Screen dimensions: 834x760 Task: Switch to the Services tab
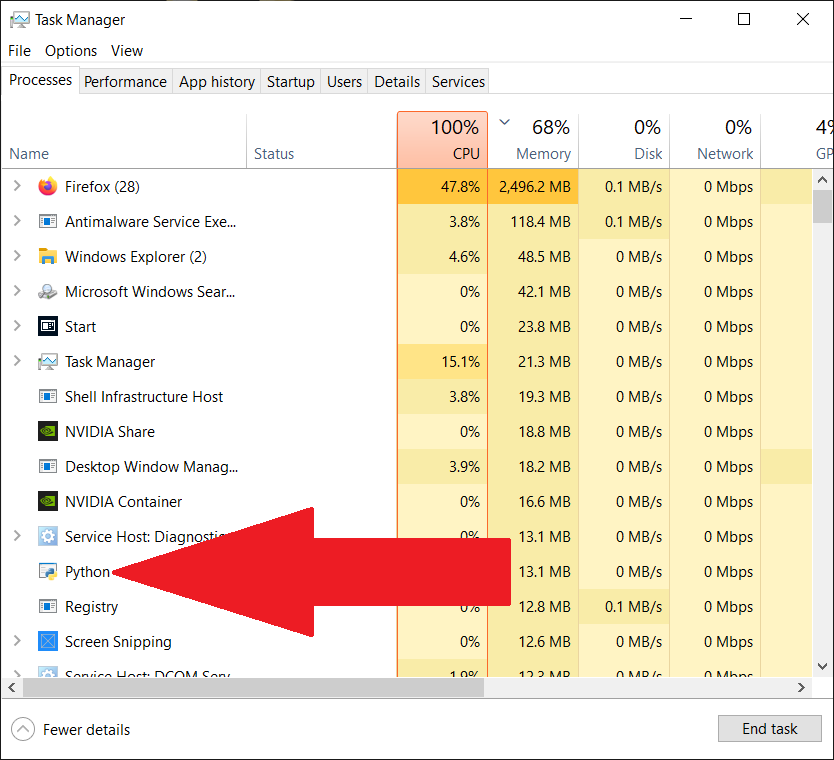(458, 81)
